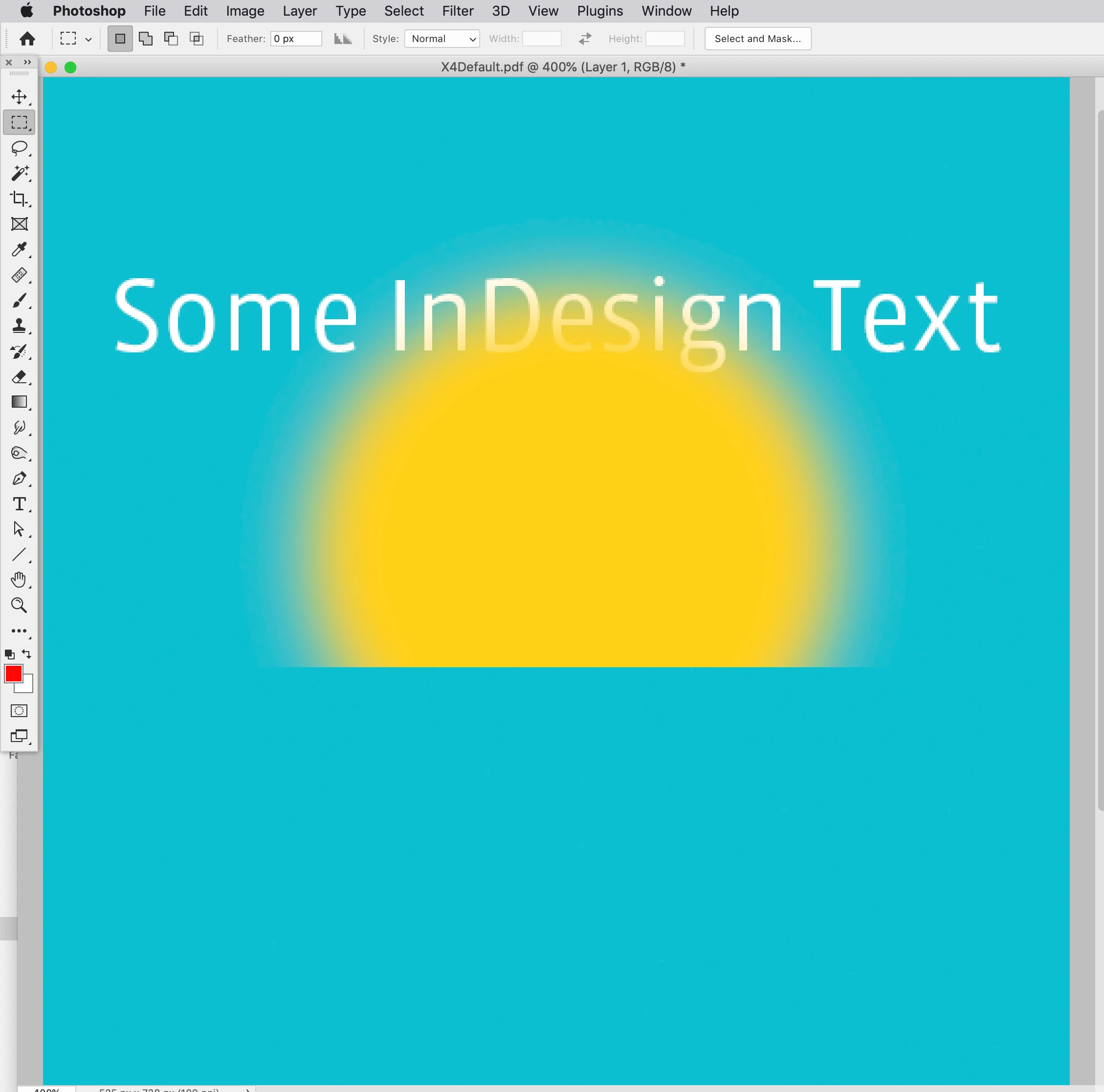
Task: Click the red foreground color swatch
Action: 13,674
